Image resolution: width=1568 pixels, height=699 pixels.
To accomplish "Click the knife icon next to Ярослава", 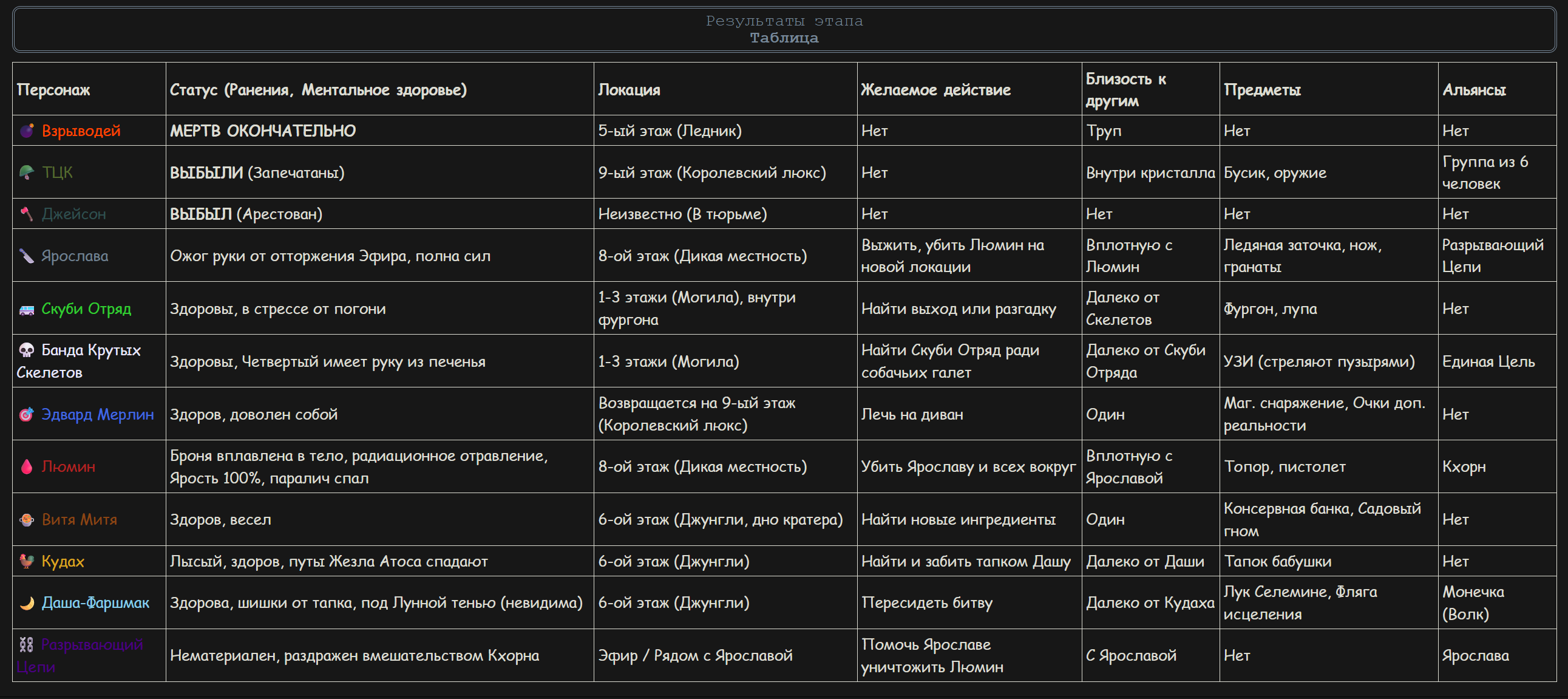I will [x=26, y=256].
